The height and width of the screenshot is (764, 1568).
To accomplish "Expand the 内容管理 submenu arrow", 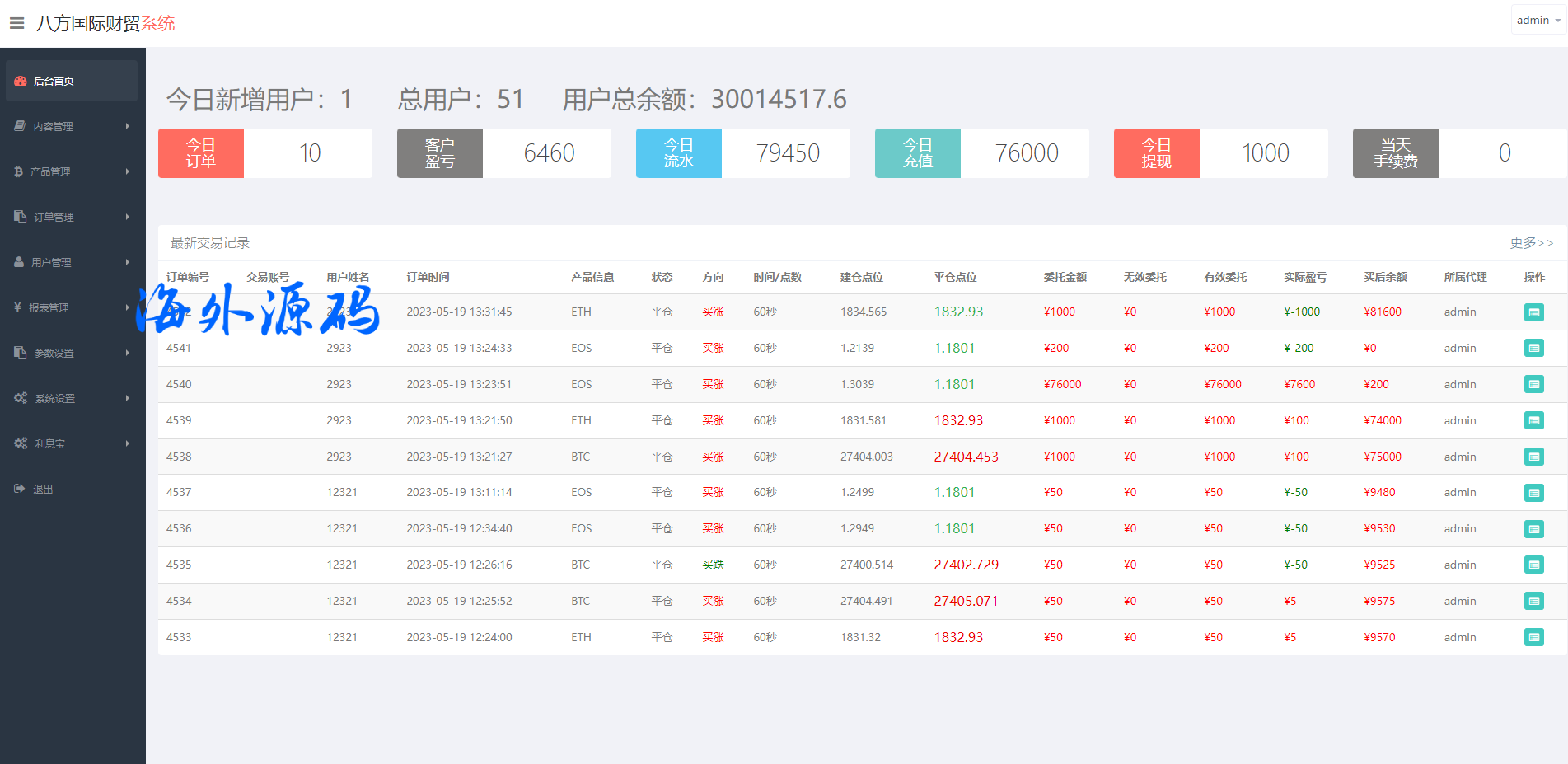I will pos(128,126).
